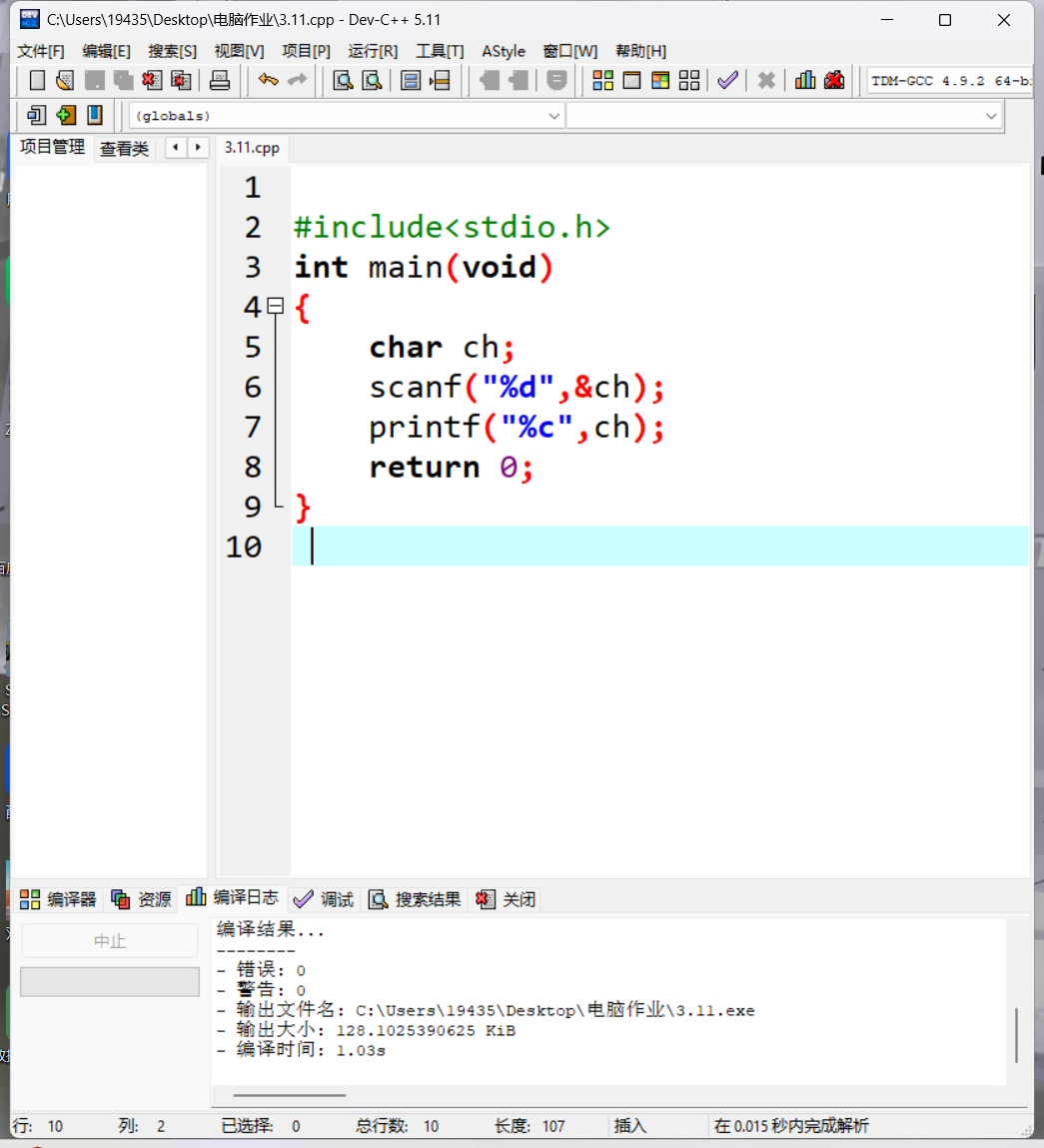Click the compile progress bar under 中止
The image size is (1044, 1148).
click(110, 982)
